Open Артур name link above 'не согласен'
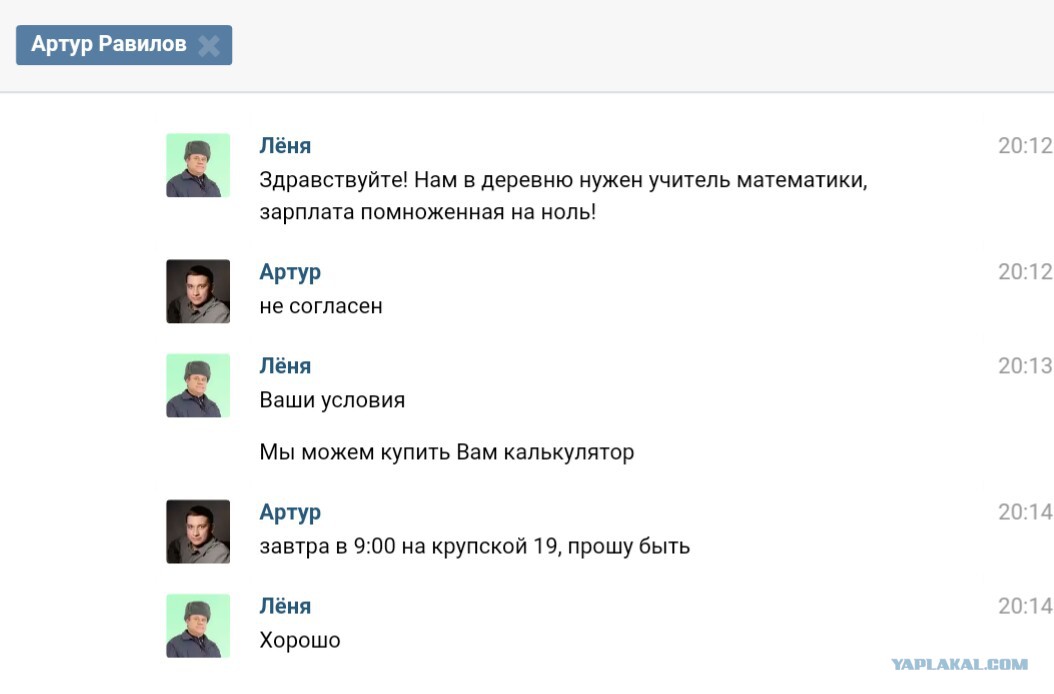1054x694 pixels. click(x=290, y=272)
